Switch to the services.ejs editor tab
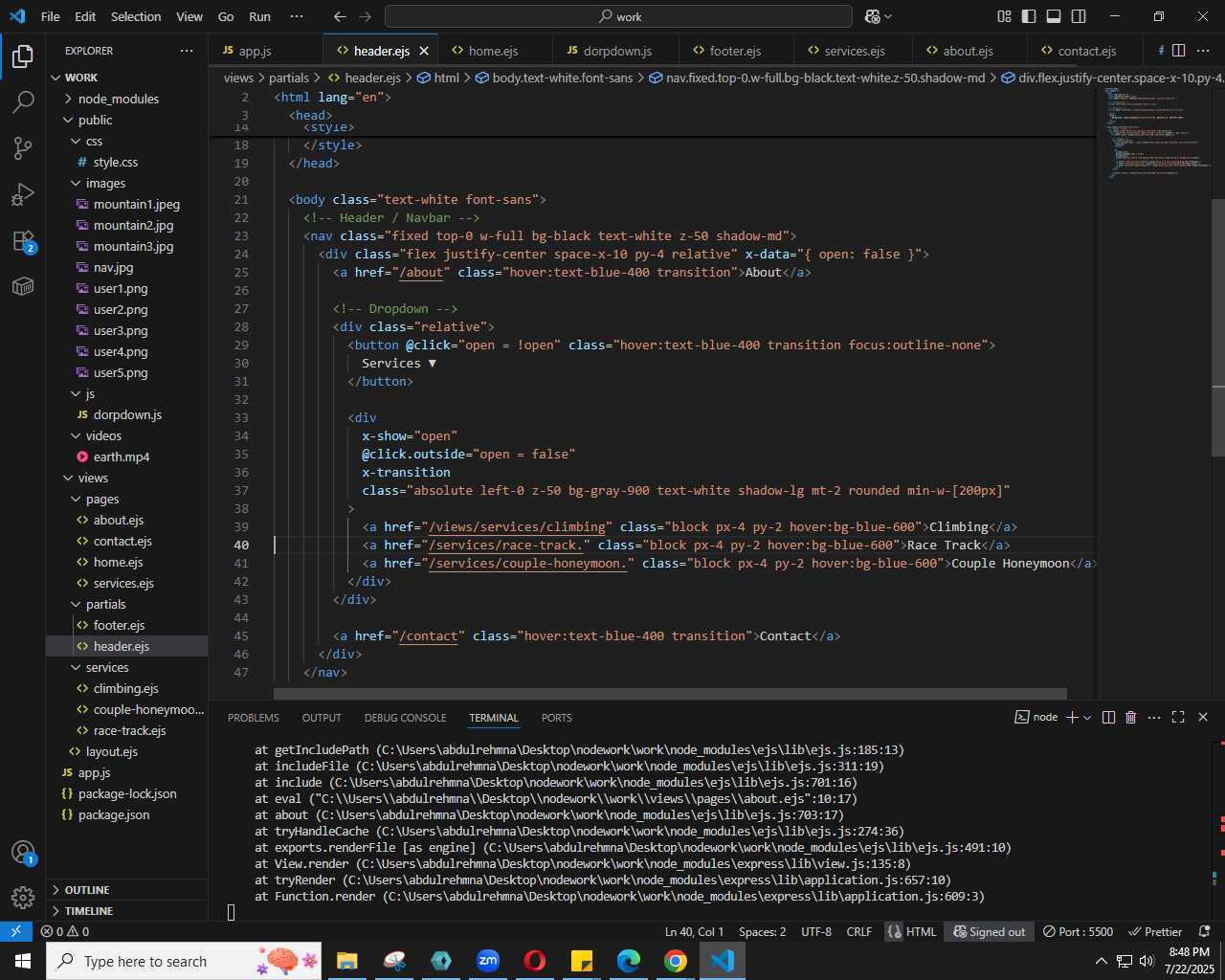 (x=855, y=51)
